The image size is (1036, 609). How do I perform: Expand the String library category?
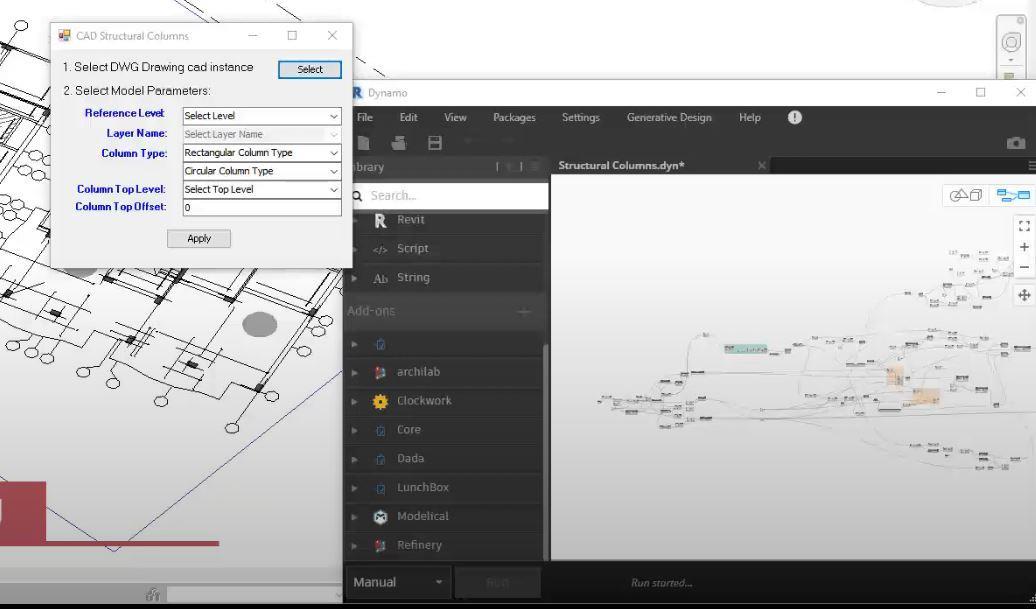tap(355, 278)
